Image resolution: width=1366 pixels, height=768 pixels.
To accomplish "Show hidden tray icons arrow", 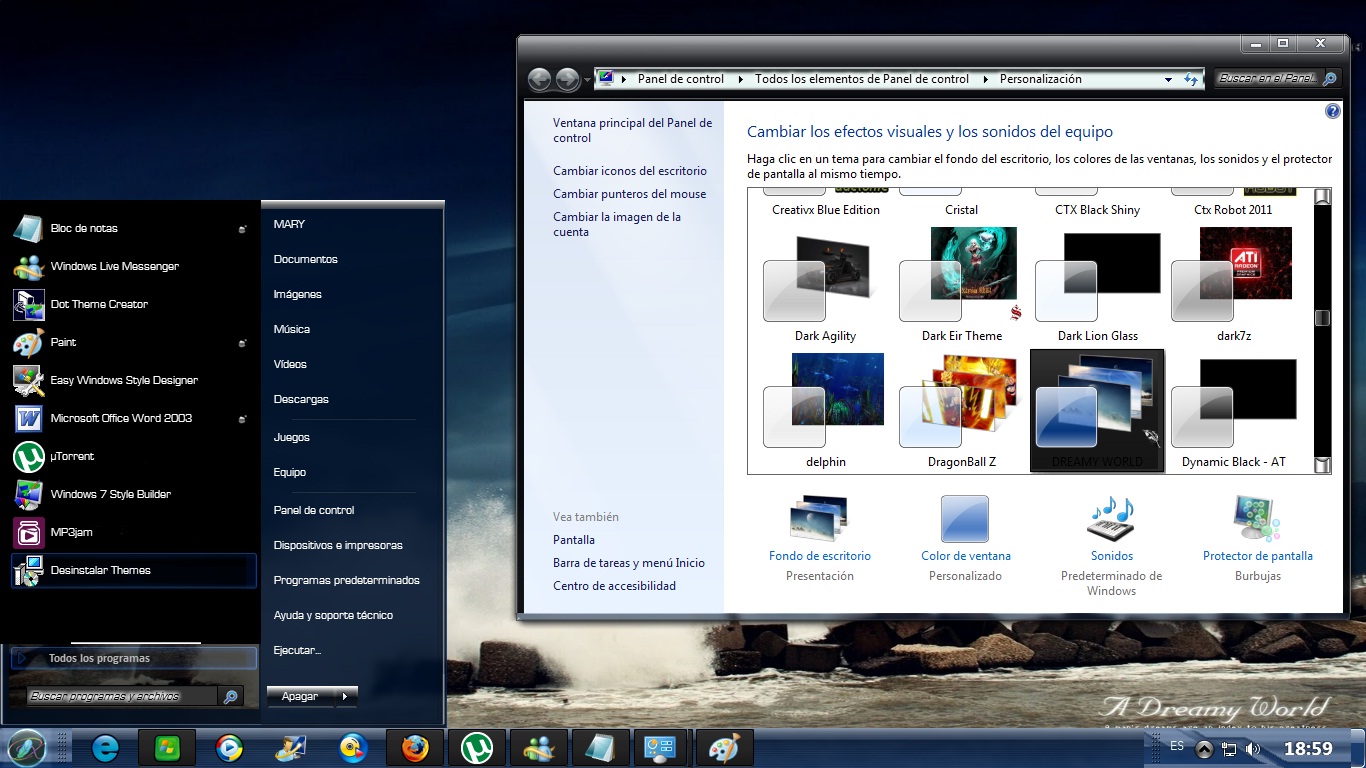I will pos(1204,748).
